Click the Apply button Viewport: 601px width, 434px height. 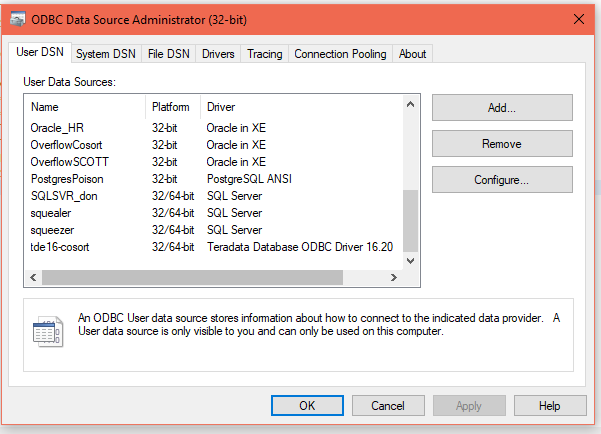(469, 406)
